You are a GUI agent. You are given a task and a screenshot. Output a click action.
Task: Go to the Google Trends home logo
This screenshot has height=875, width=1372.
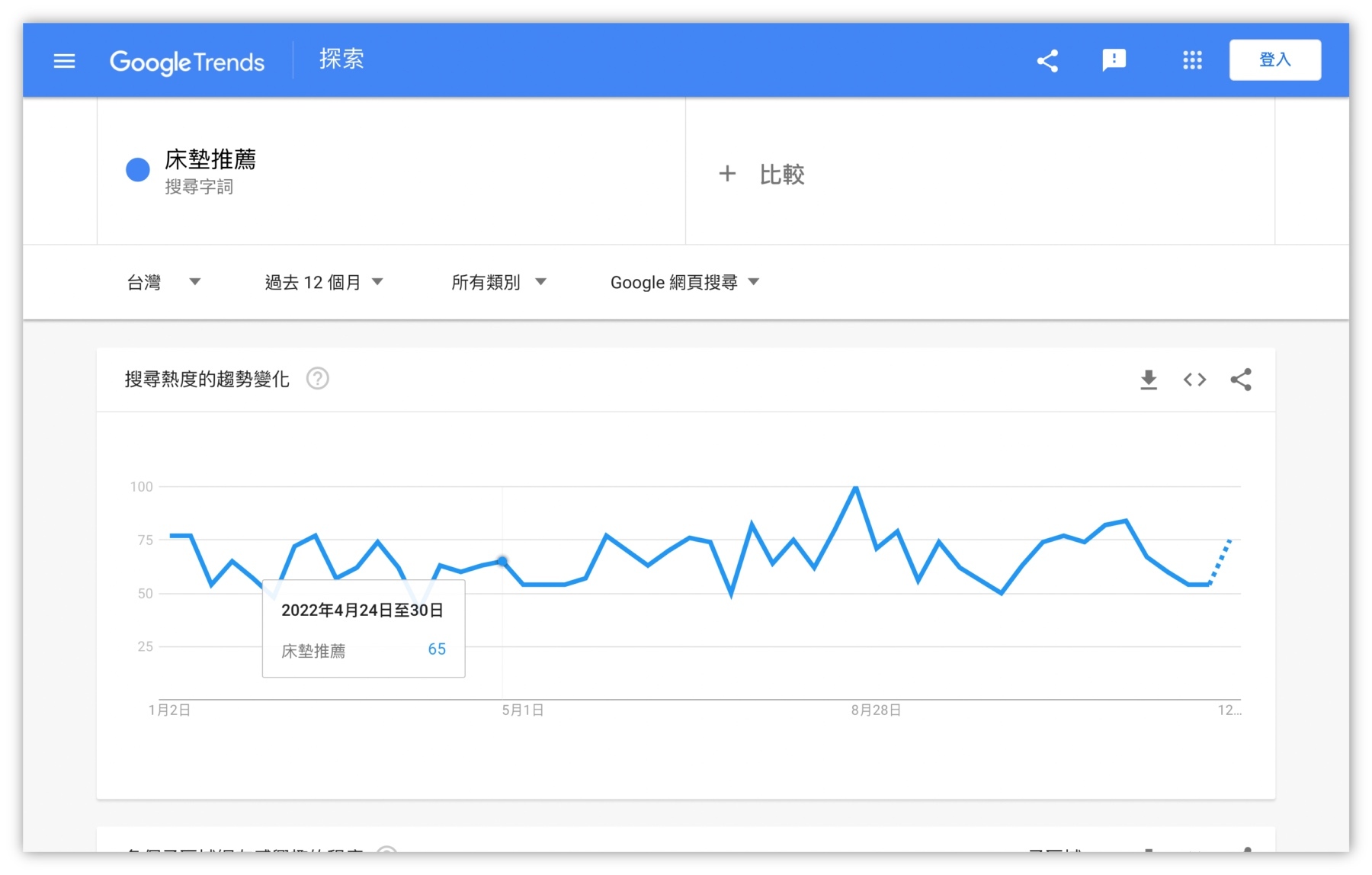(187, 62)
